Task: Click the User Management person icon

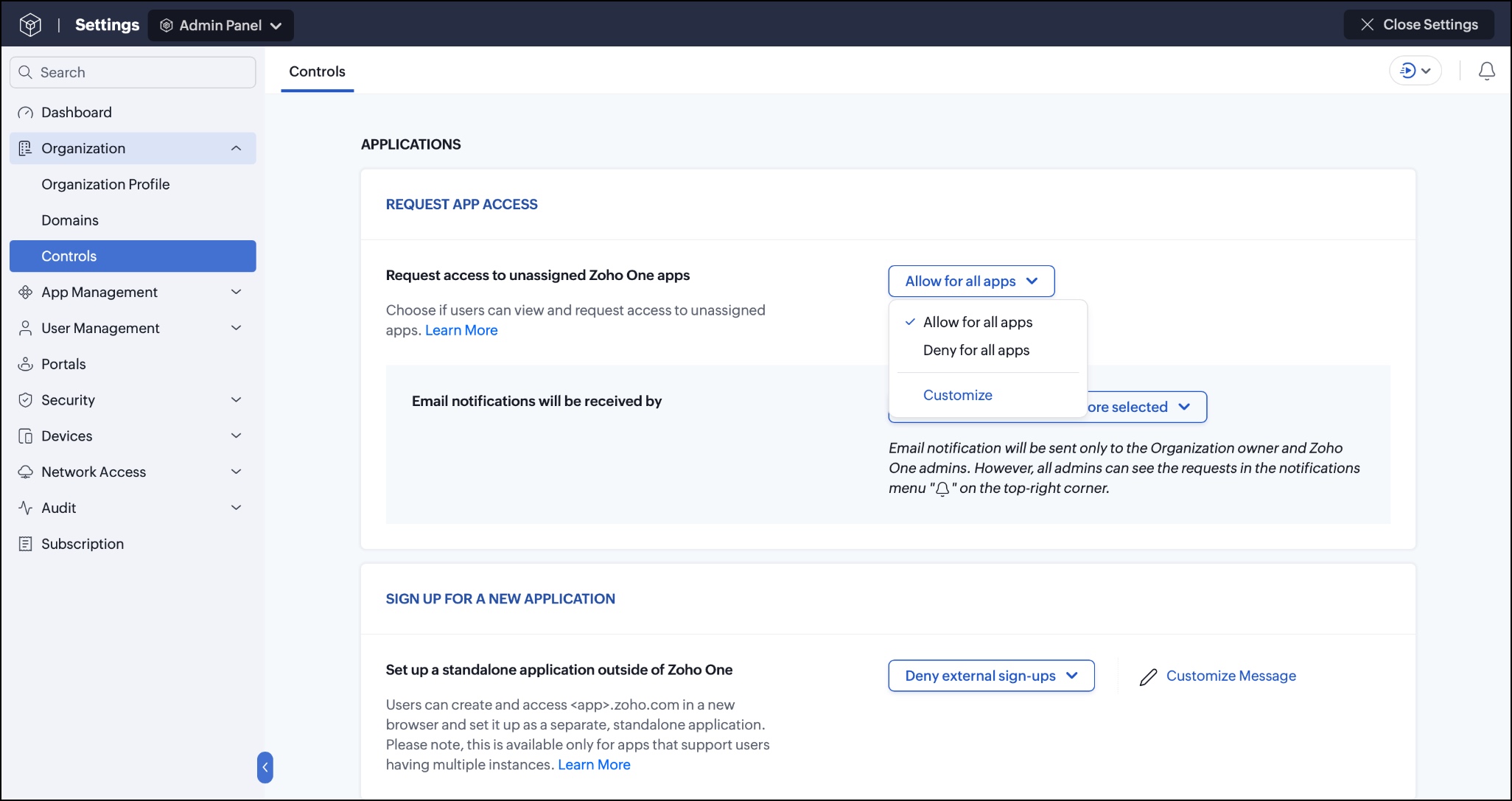Action: (x=25, y=328)
